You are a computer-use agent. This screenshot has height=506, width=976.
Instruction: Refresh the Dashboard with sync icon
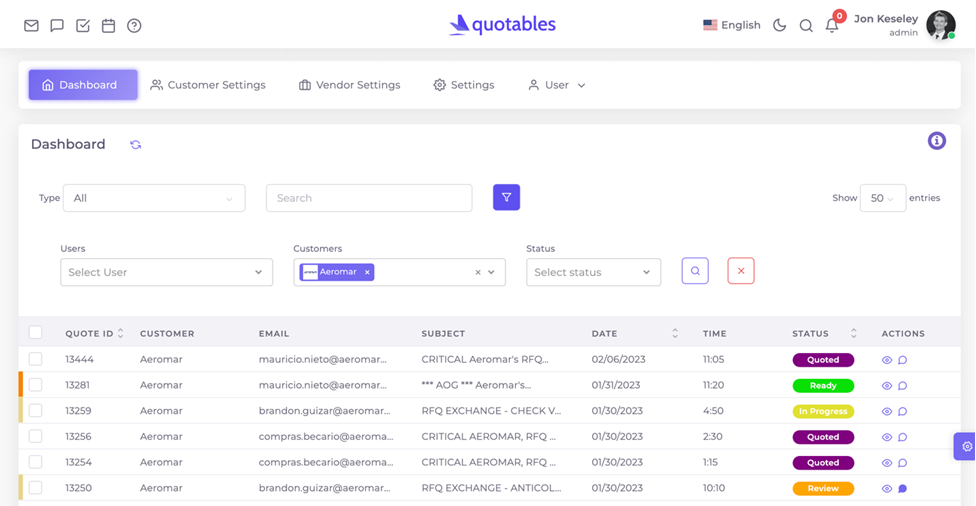click(x=136, y=144)
